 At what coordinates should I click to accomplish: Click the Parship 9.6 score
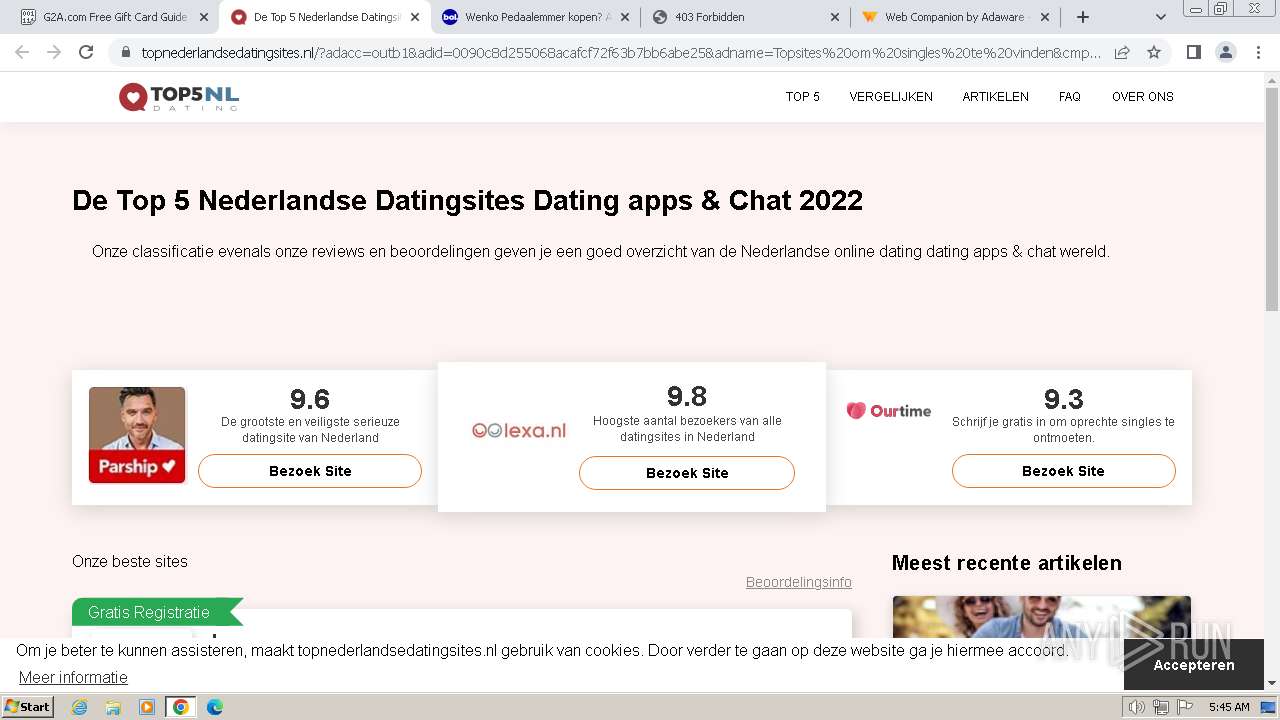point(310,400)
